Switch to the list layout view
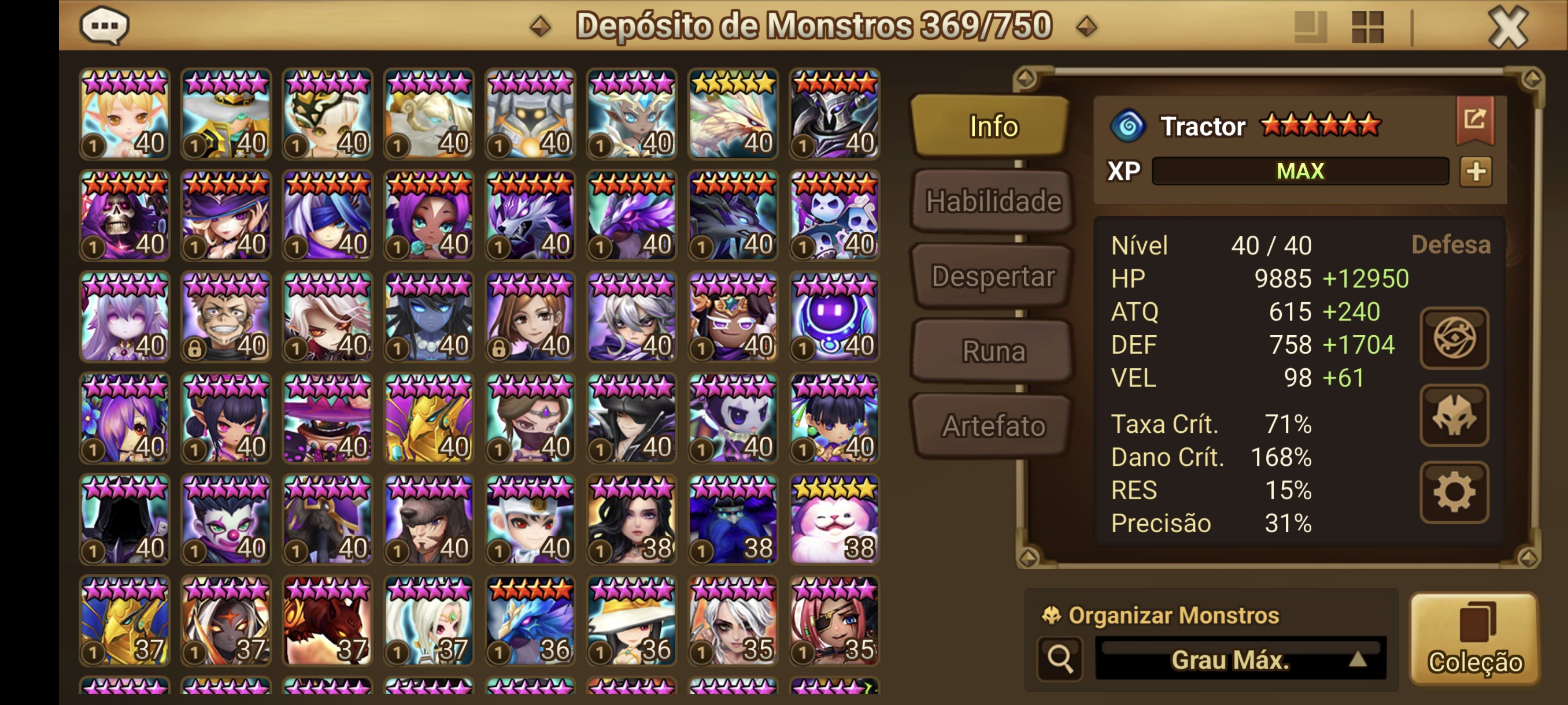 [x=1310, y=27]
